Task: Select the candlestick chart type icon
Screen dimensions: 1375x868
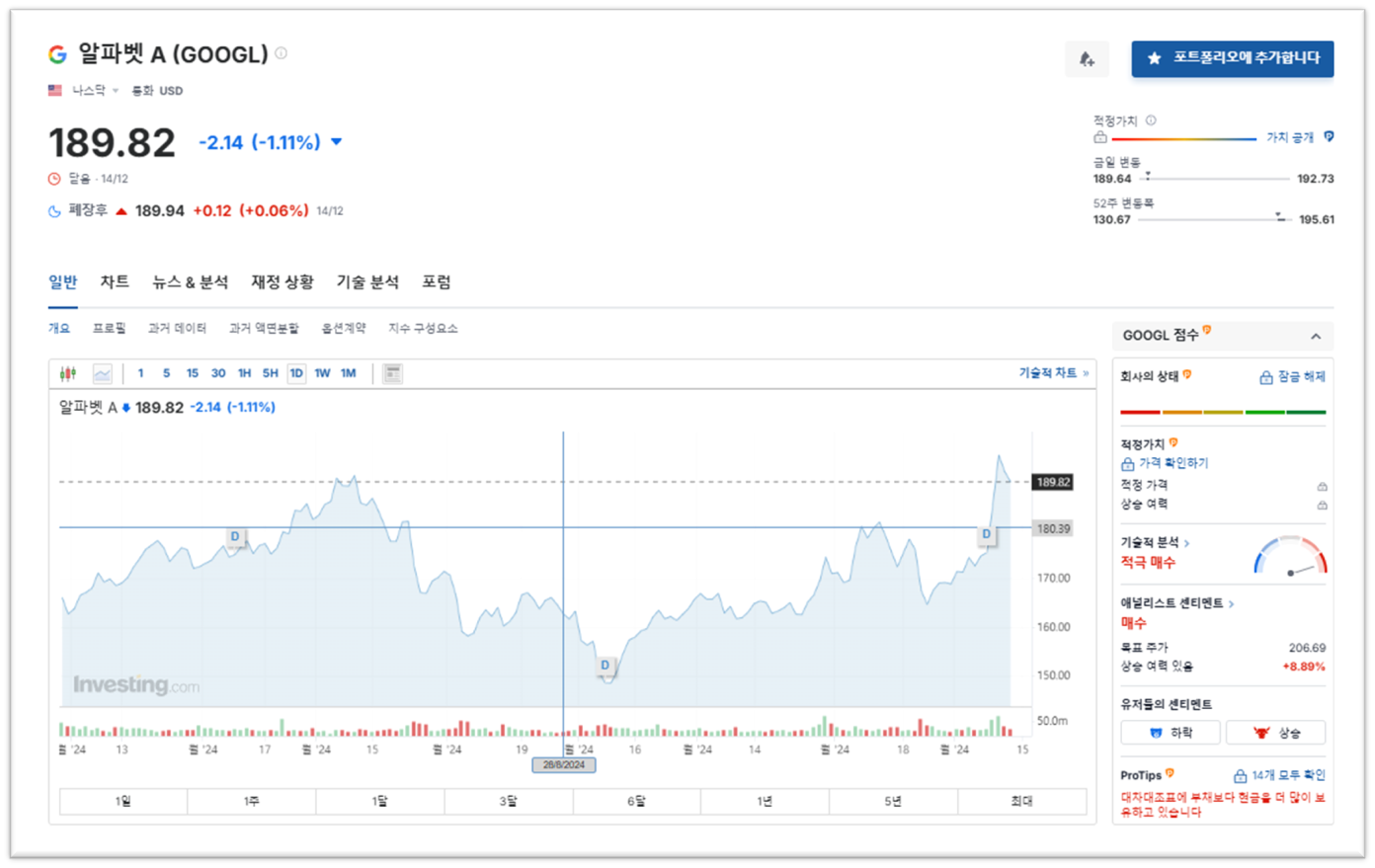Action: (x=68, y=373)
